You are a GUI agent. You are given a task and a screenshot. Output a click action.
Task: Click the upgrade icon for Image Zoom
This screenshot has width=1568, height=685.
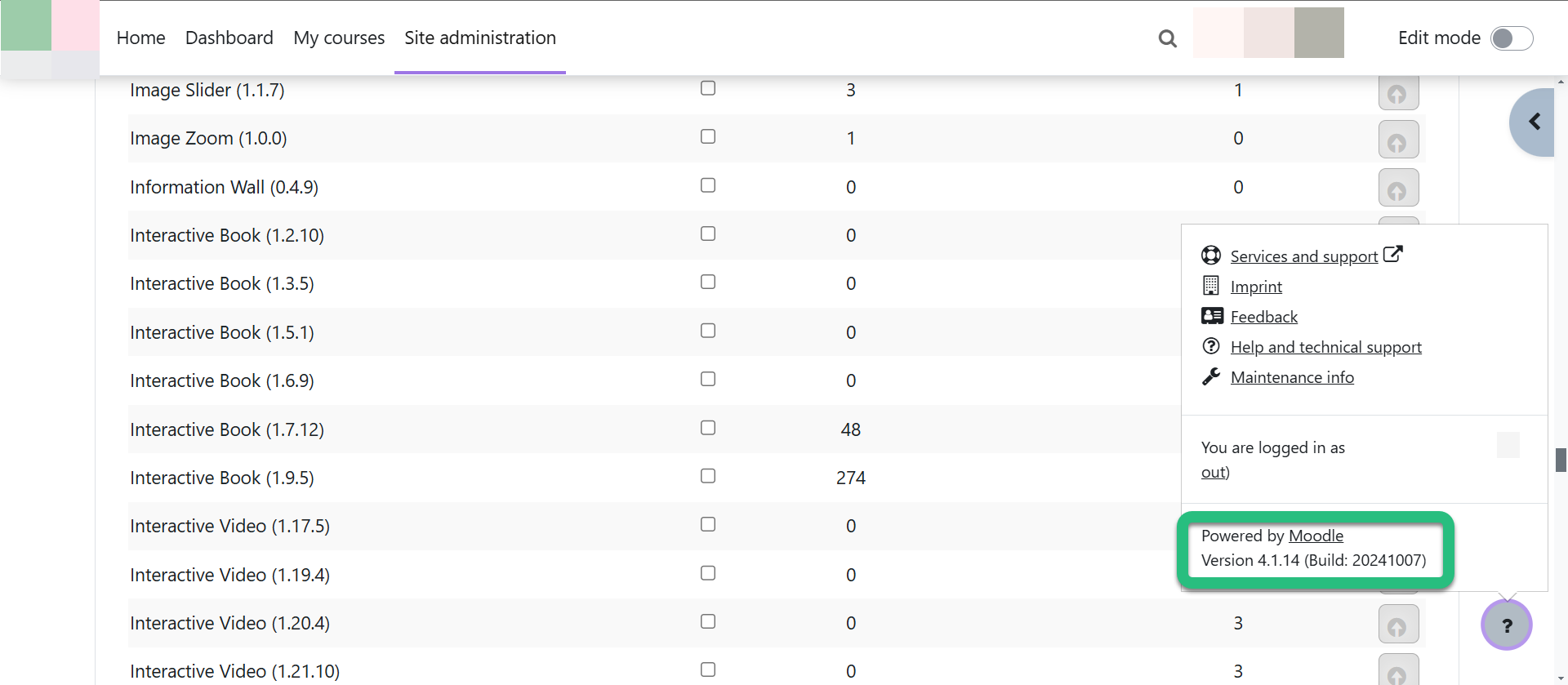1398,140
